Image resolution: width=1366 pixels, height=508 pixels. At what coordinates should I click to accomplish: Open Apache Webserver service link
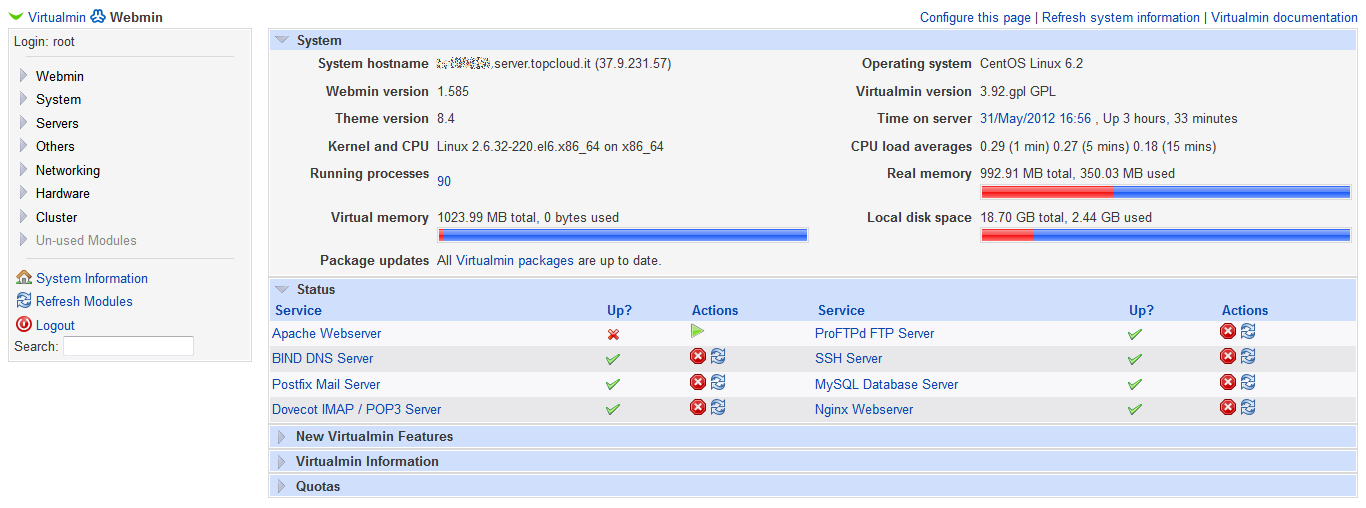[326, 333]
